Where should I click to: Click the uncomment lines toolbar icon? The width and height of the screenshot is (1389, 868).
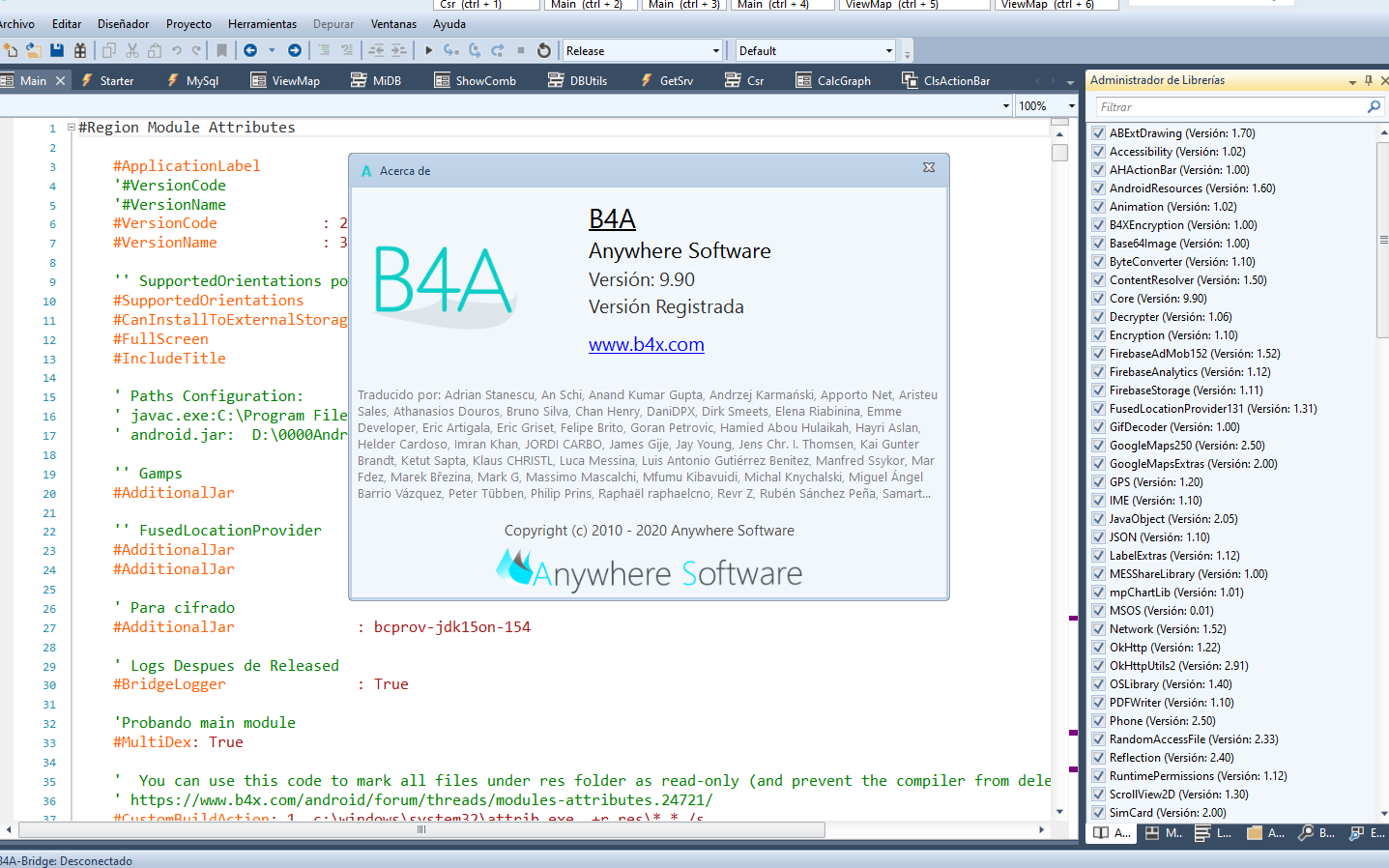tap(347, 50)
